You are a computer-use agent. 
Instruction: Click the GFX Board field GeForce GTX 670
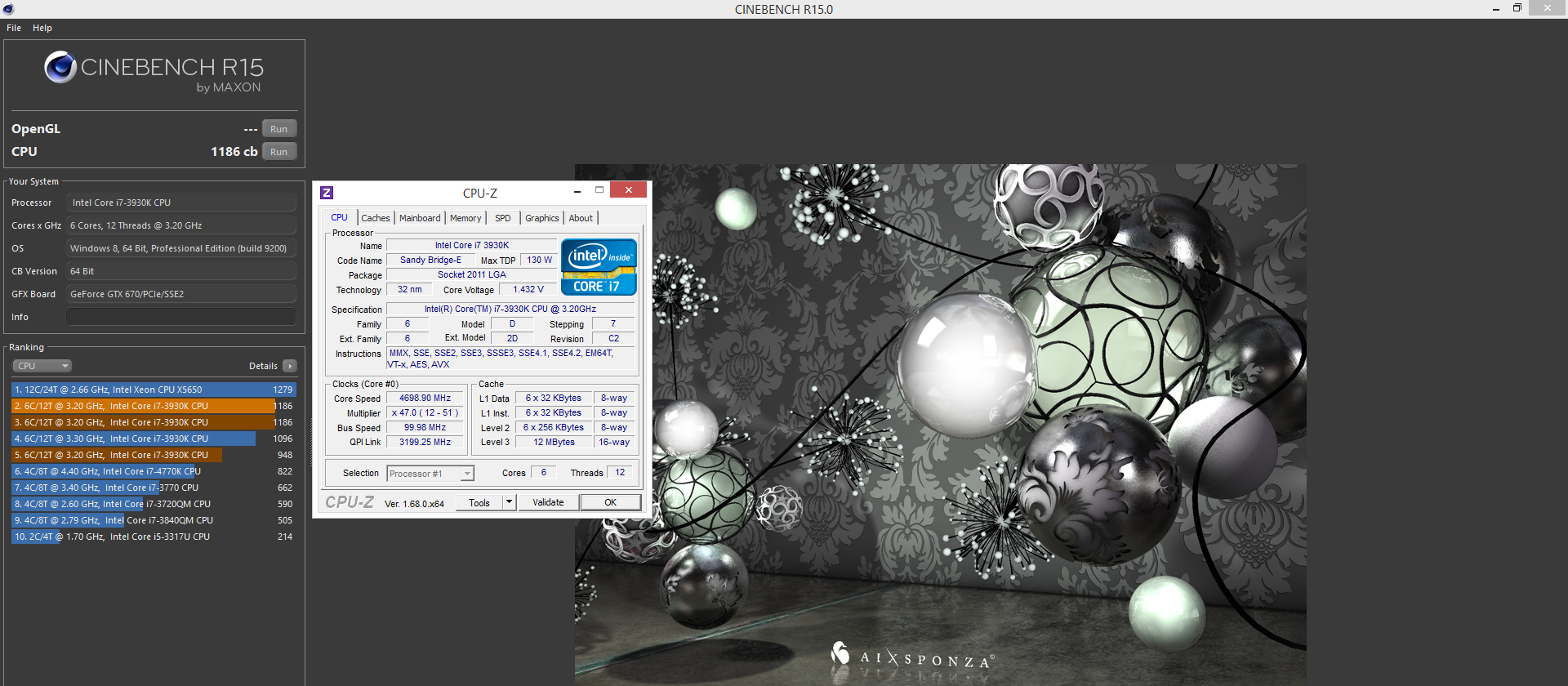coord(181,294)
